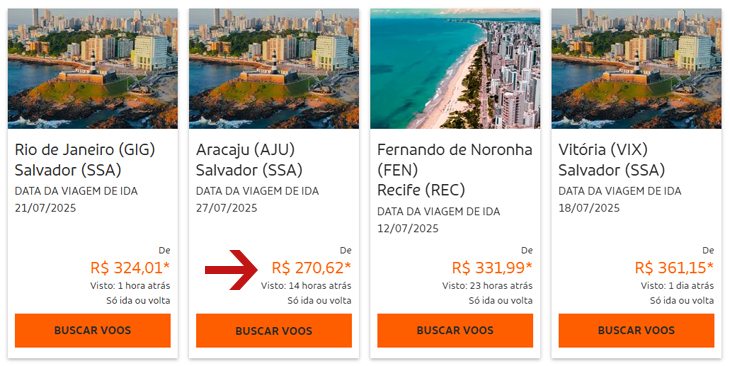Open the Vitória card Salvador photo
Screen dimensions: 730x366
[636, 68]
